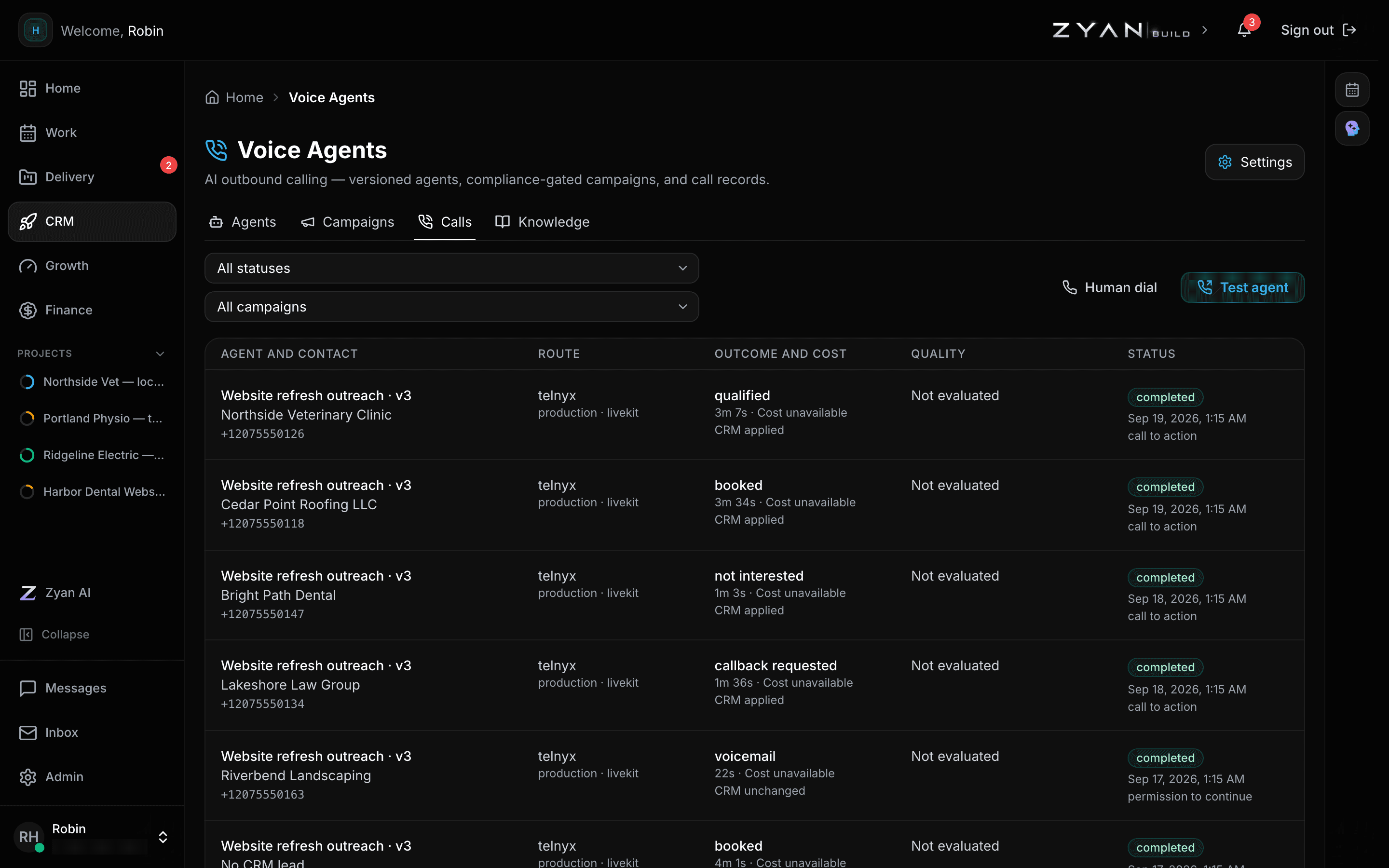This screenshot has width=1389, height=868.
Task: Switch to the Agents tab
Action: (242, 222)
